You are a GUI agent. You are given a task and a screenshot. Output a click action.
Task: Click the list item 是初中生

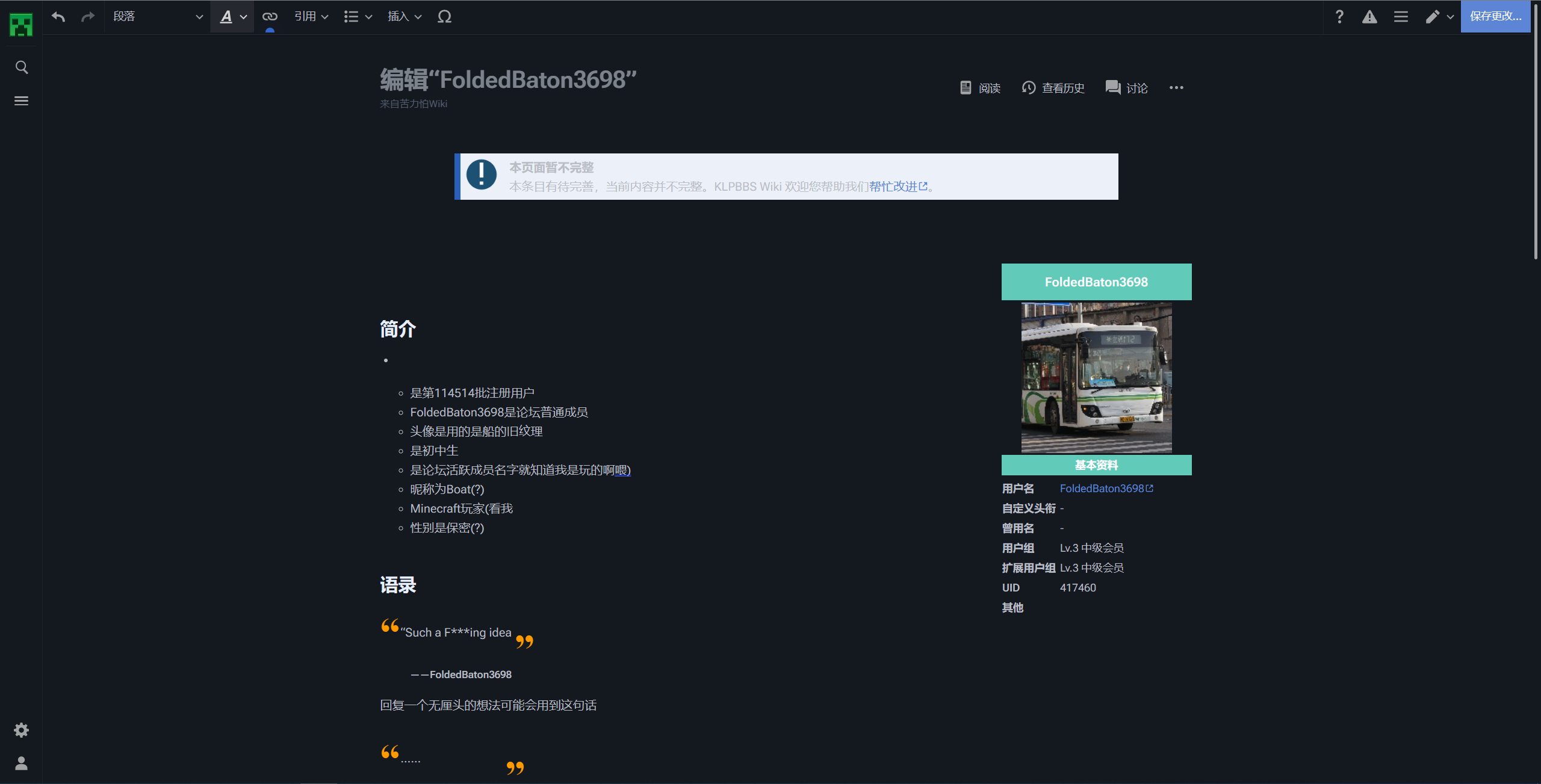coord(434,451)
